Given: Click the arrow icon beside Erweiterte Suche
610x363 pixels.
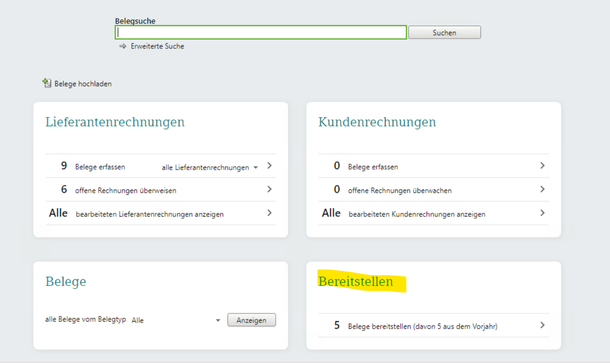Looking at the screenshot, I should pyautogui.click(x=123, y=46).
